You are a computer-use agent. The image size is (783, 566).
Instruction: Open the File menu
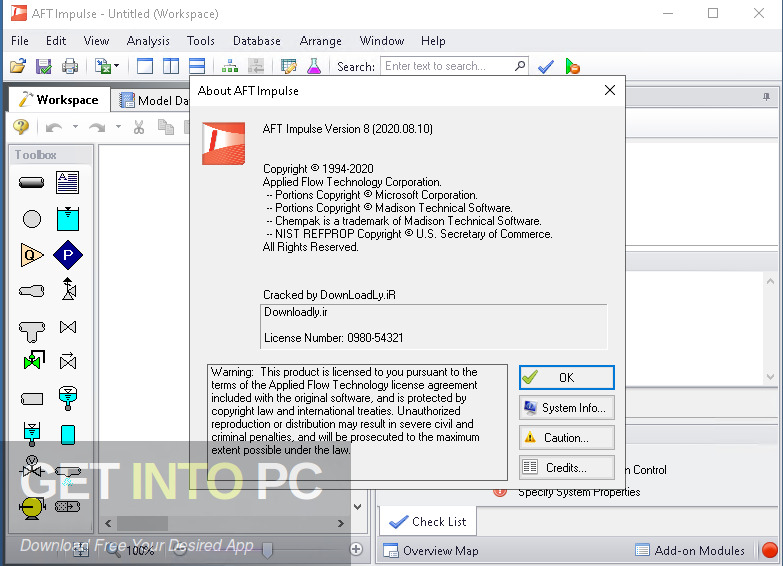(19, 41)
